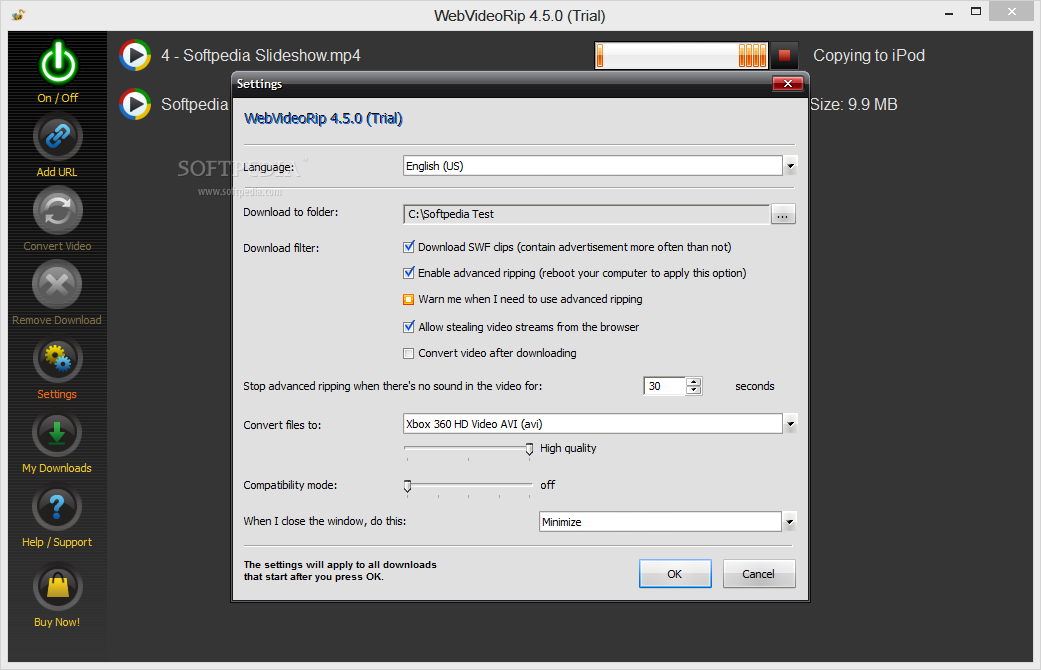This screenshot has width=1041, height=670.
Task: Click OK to apply settings
Action: (x=675, y=574)
